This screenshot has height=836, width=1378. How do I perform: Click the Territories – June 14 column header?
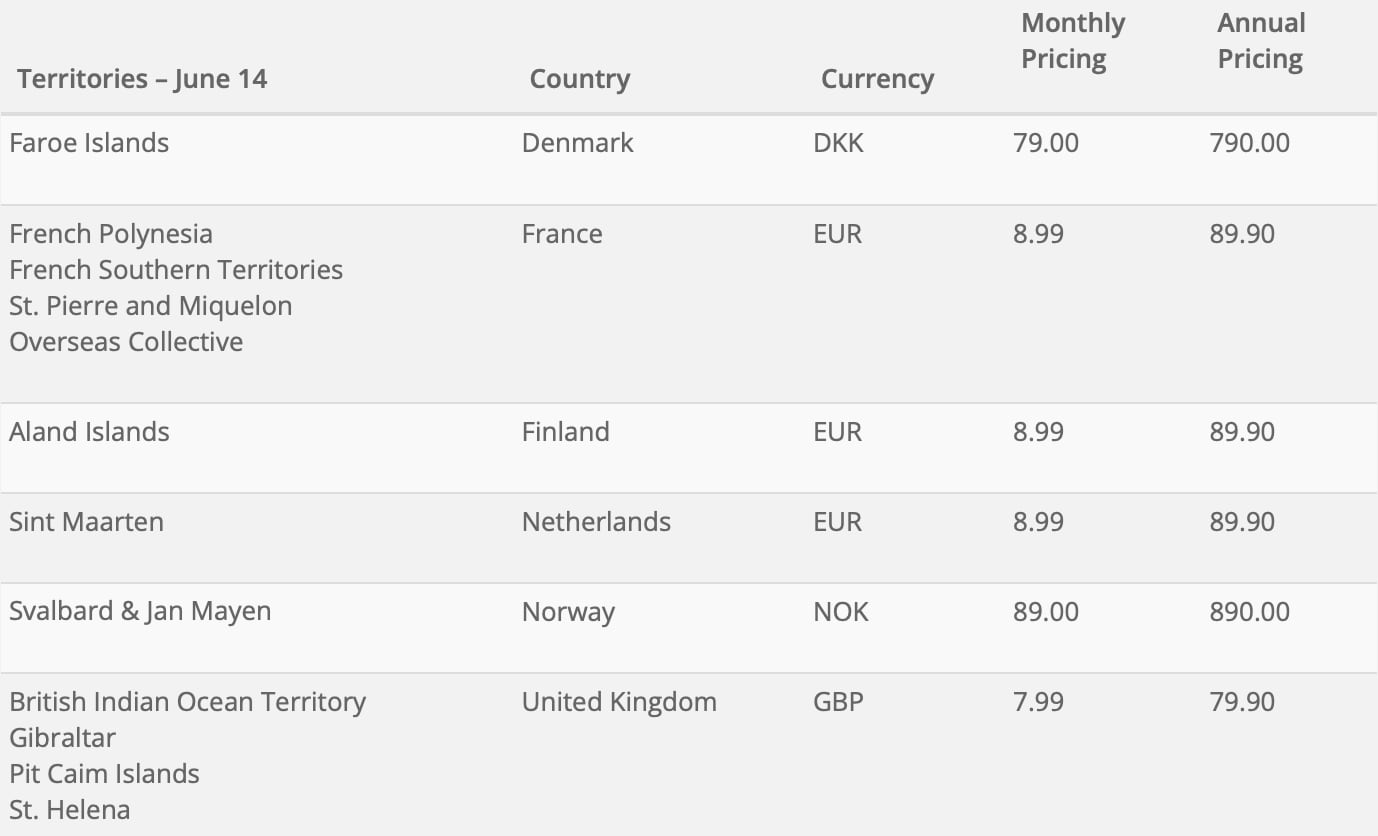tap(142, 79)
